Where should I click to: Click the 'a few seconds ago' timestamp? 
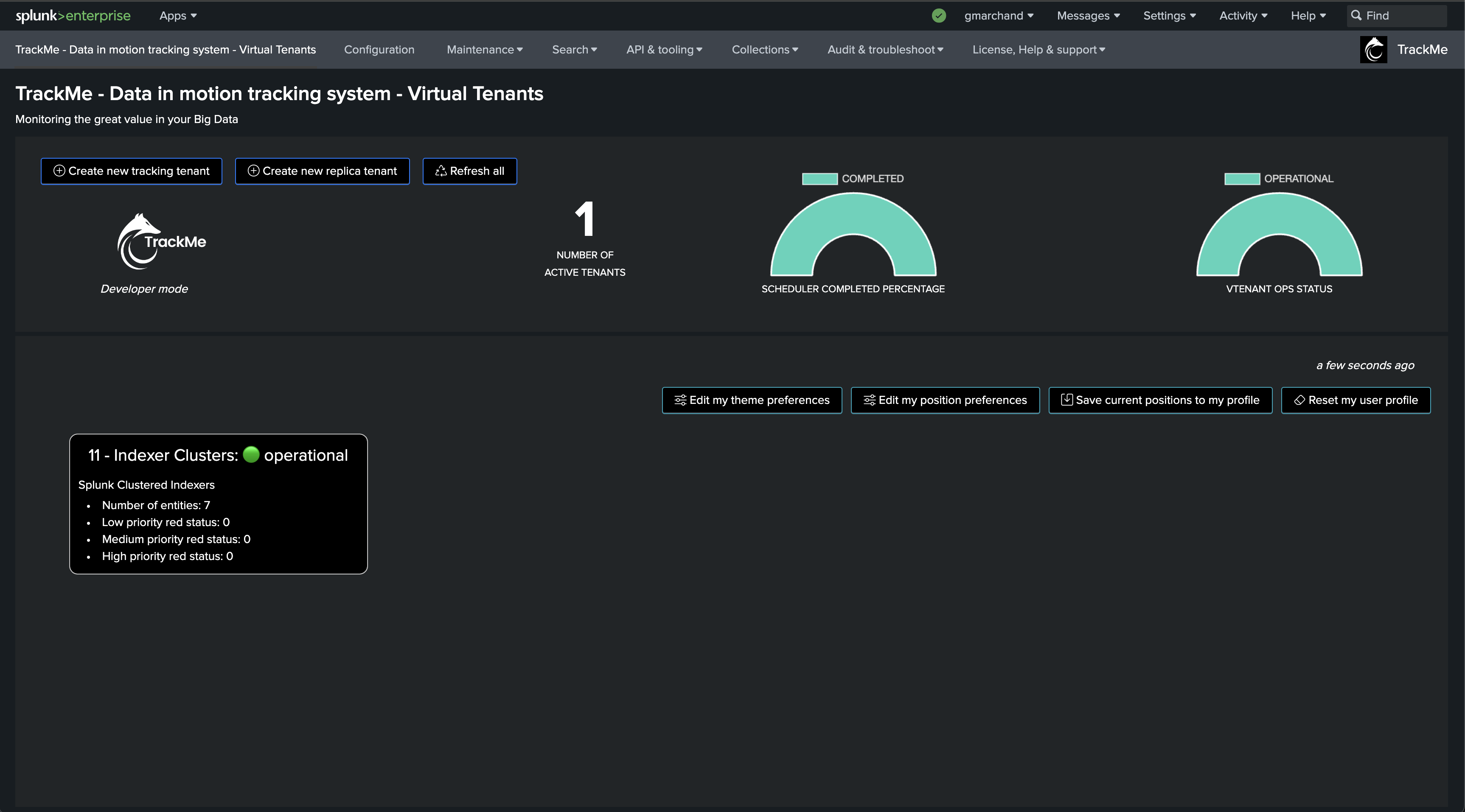coord(1365,365)
